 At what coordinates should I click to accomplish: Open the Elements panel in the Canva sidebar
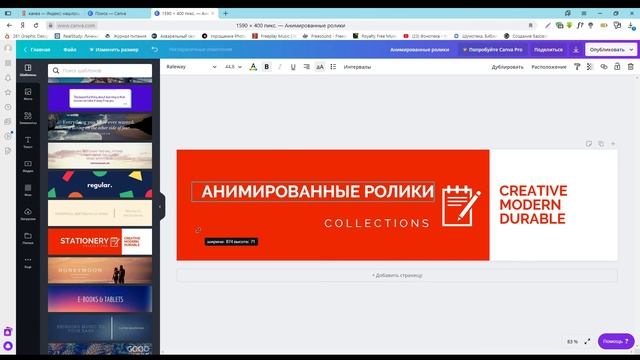coord(28,118)
